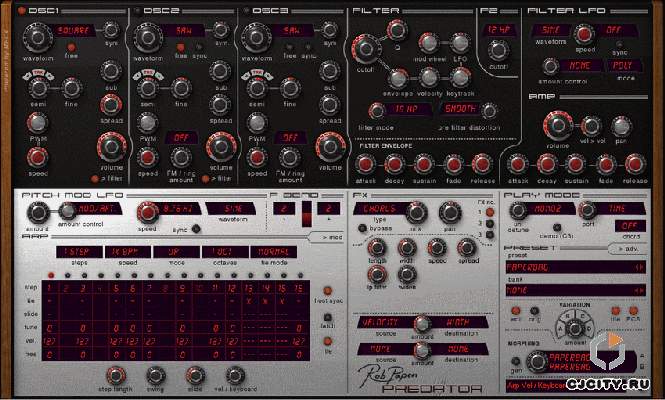Click the AMP pan knob
Image resolution: width=665 pixels, height=400 pixels.
click(620, 127)
